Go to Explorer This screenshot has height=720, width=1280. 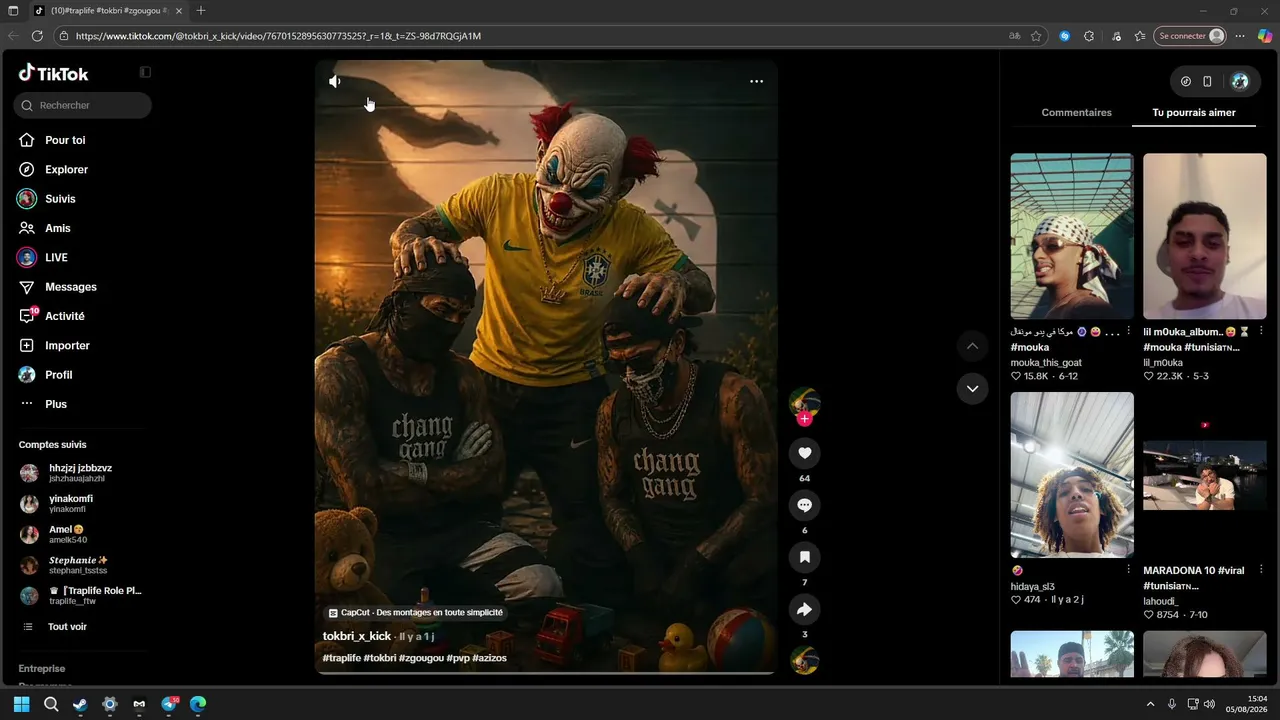click(x=66, y=170)
